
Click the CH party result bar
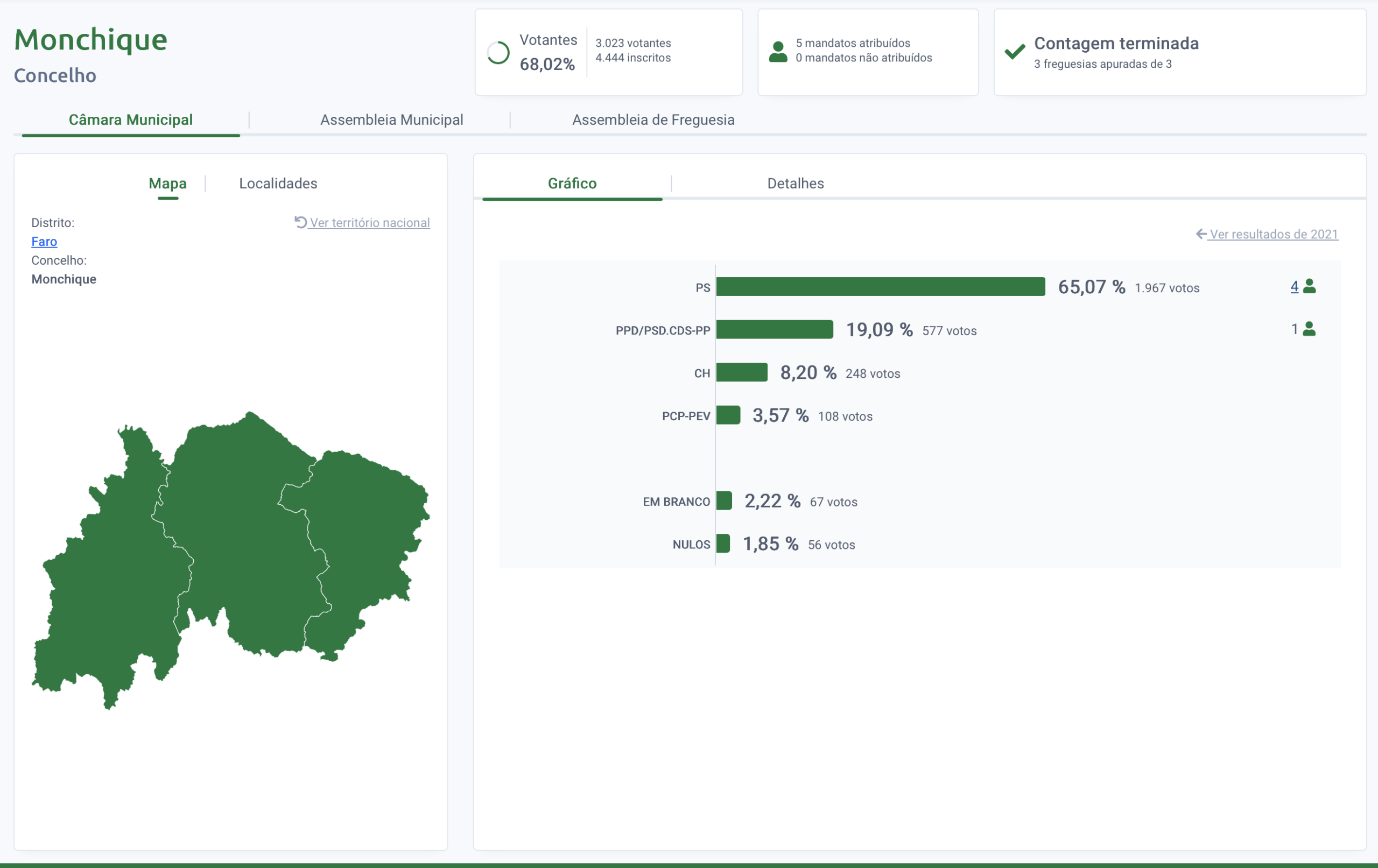click(742, 372)
